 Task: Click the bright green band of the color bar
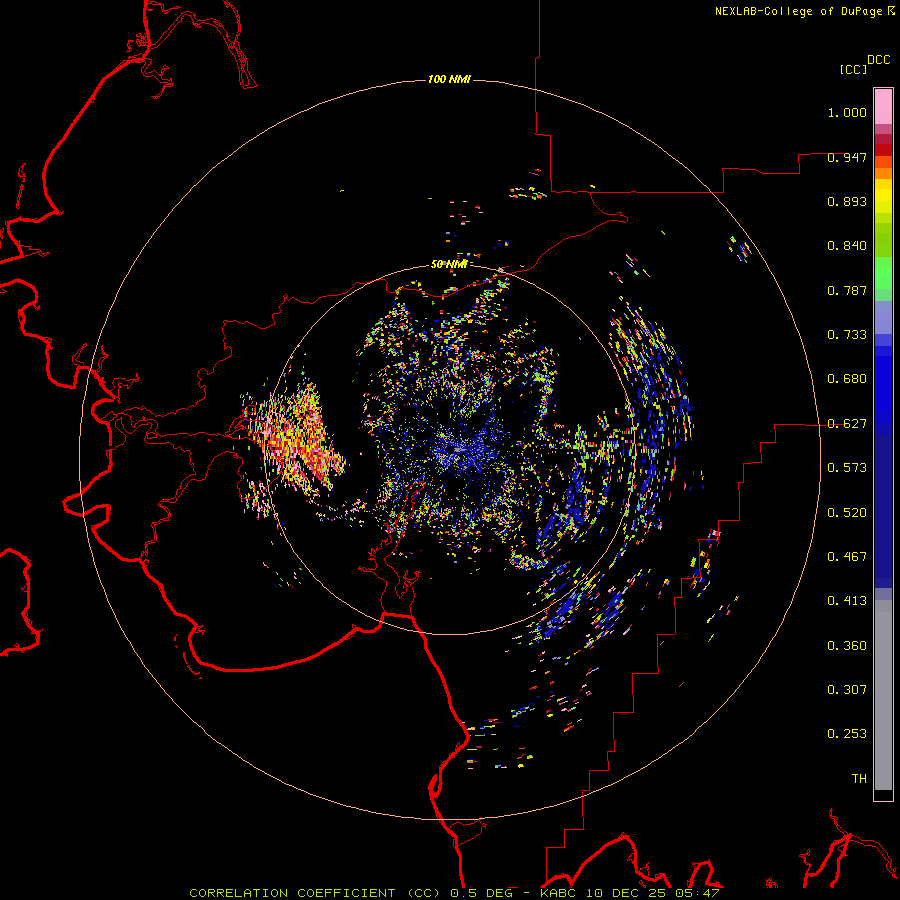click(x=883, y=273)
